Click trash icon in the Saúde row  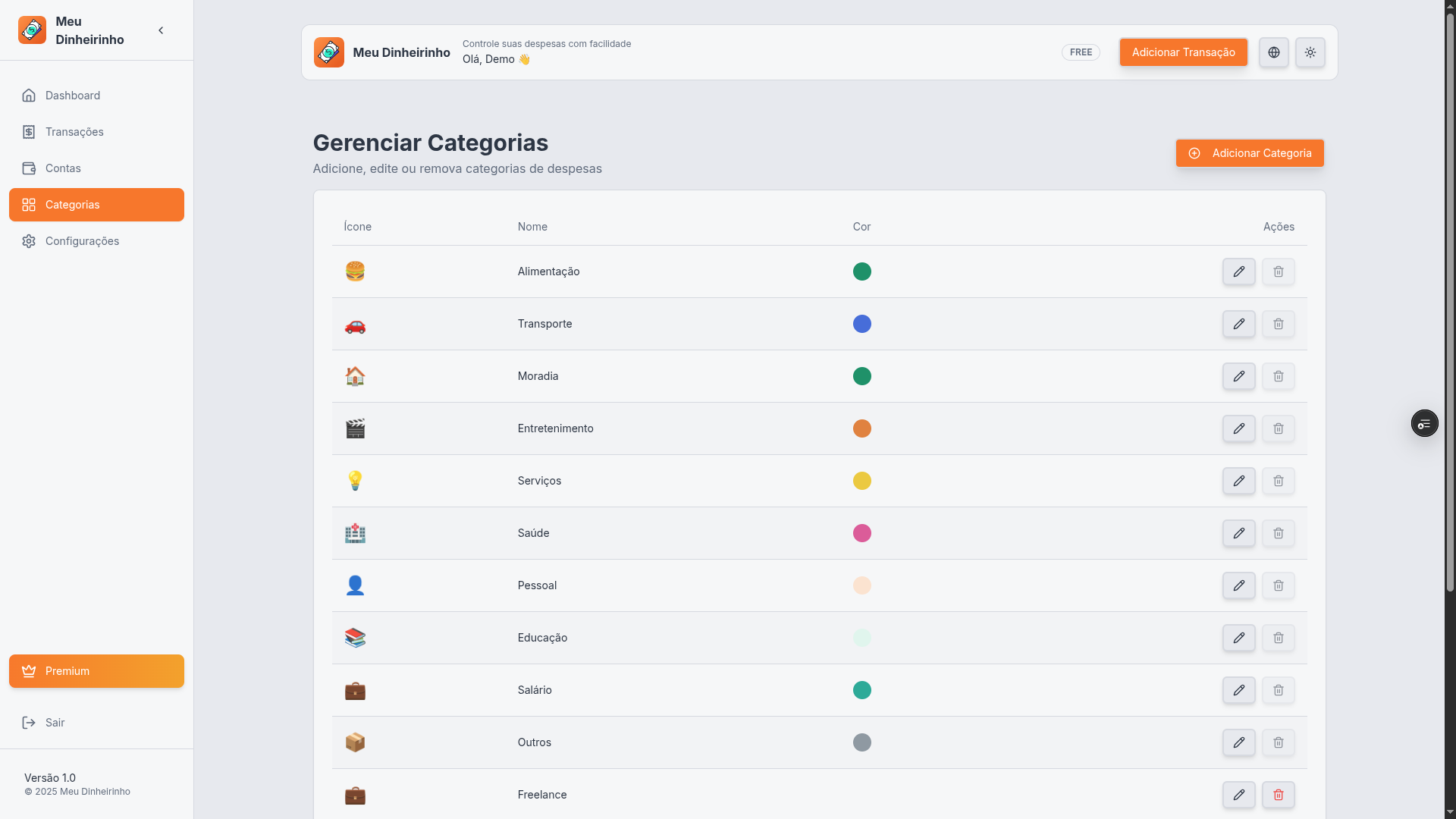pos(1278,533)
